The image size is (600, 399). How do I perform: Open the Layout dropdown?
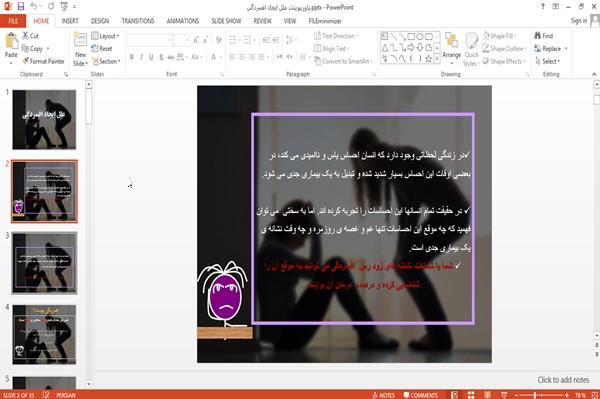(x=106, y=36)
